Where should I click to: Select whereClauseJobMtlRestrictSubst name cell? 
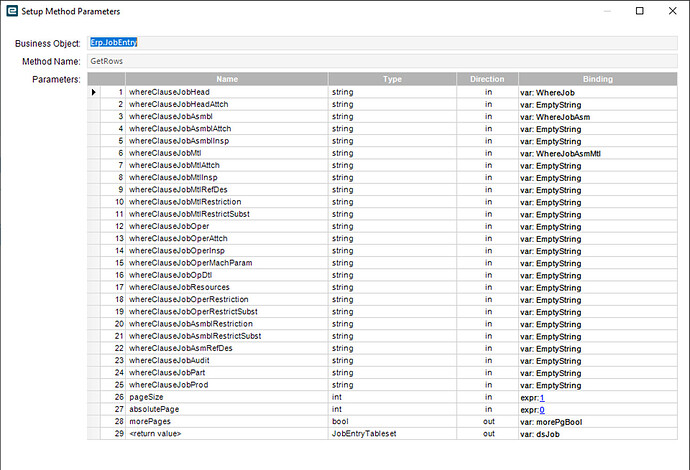[227, 214]
